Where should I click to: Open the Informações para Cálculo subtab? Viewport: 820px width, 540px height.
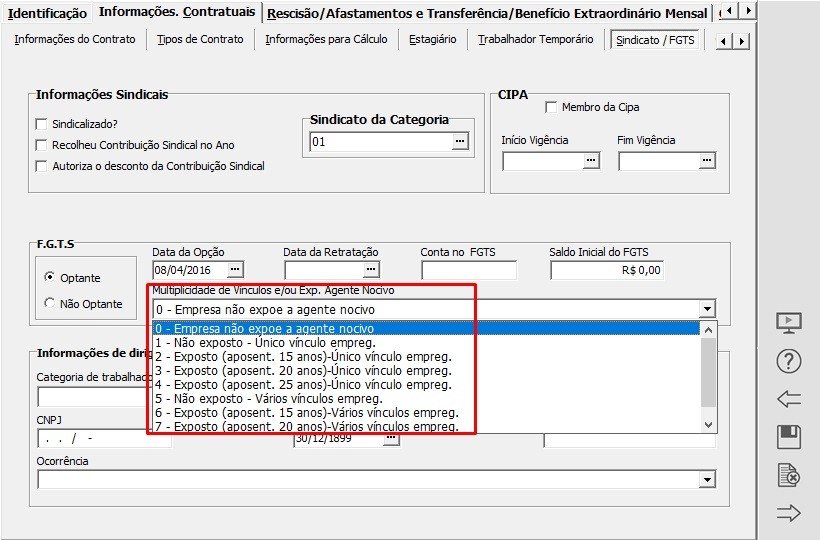tap(325, 39)
